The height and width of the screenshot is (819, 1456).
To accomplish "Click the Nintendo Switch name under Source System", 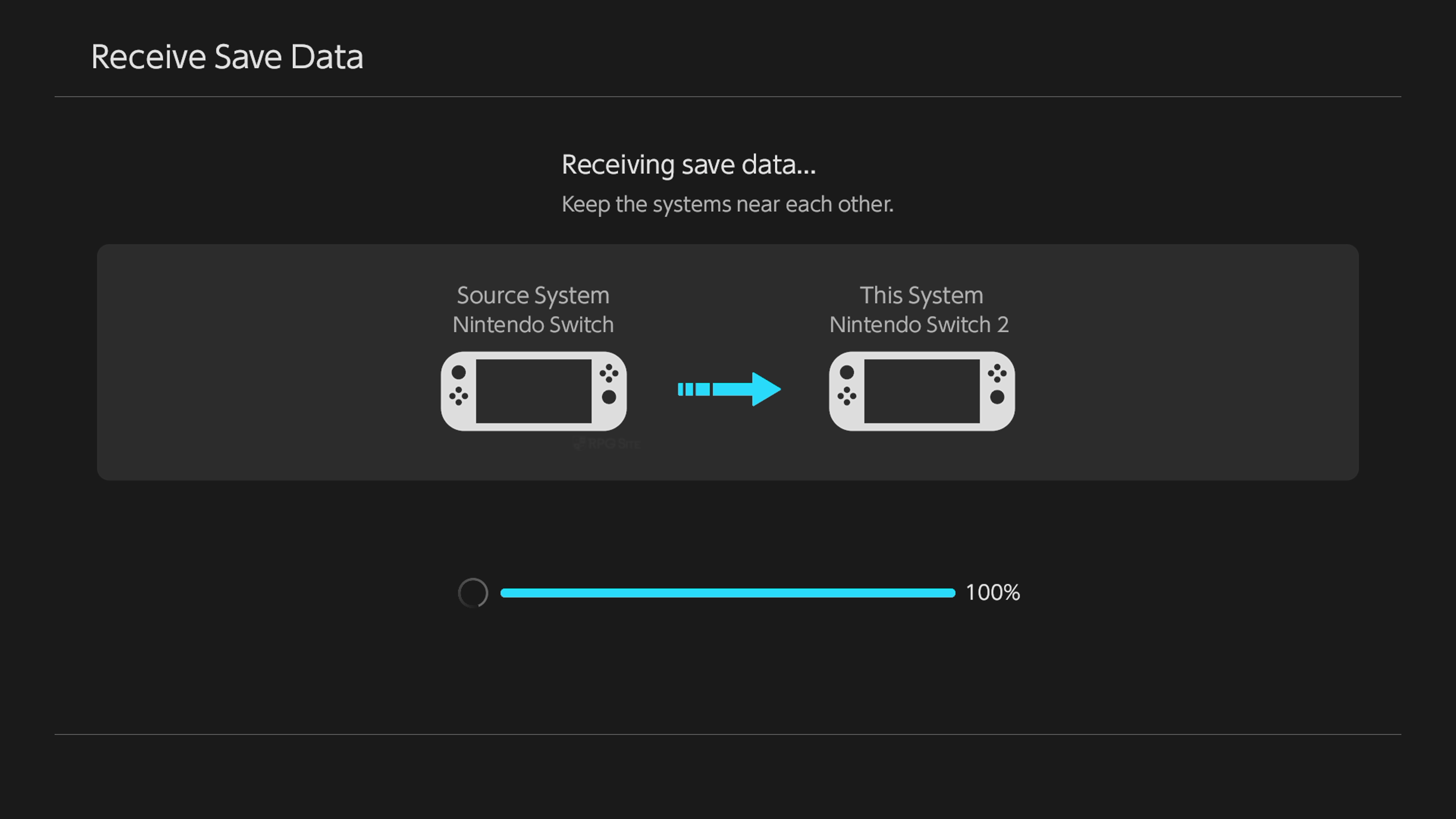I will click(533, 325).
